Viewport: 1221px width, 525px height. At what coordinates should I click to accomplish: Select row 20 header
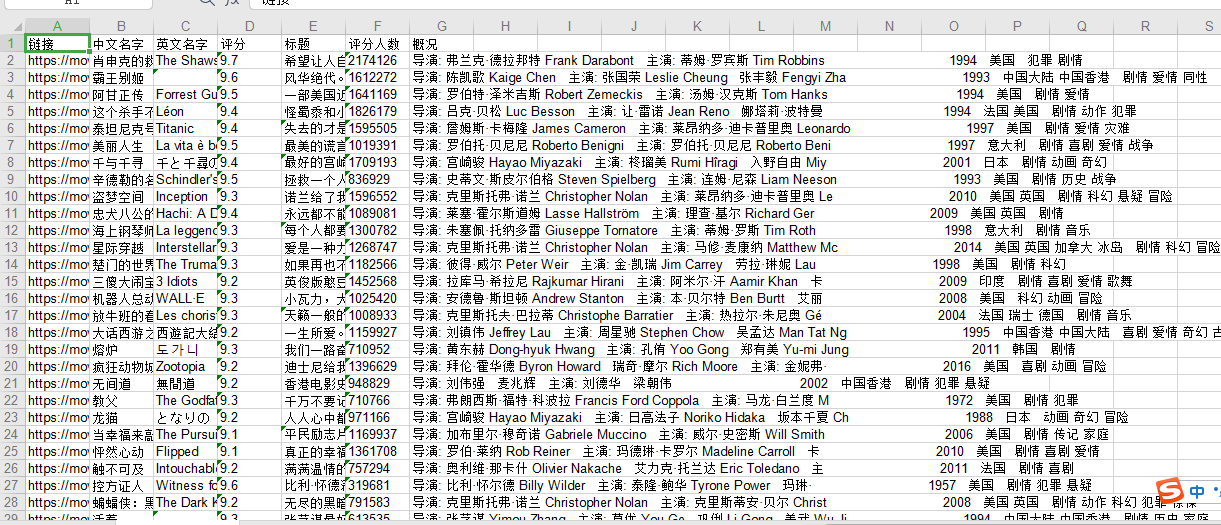(x=12, y=366)
